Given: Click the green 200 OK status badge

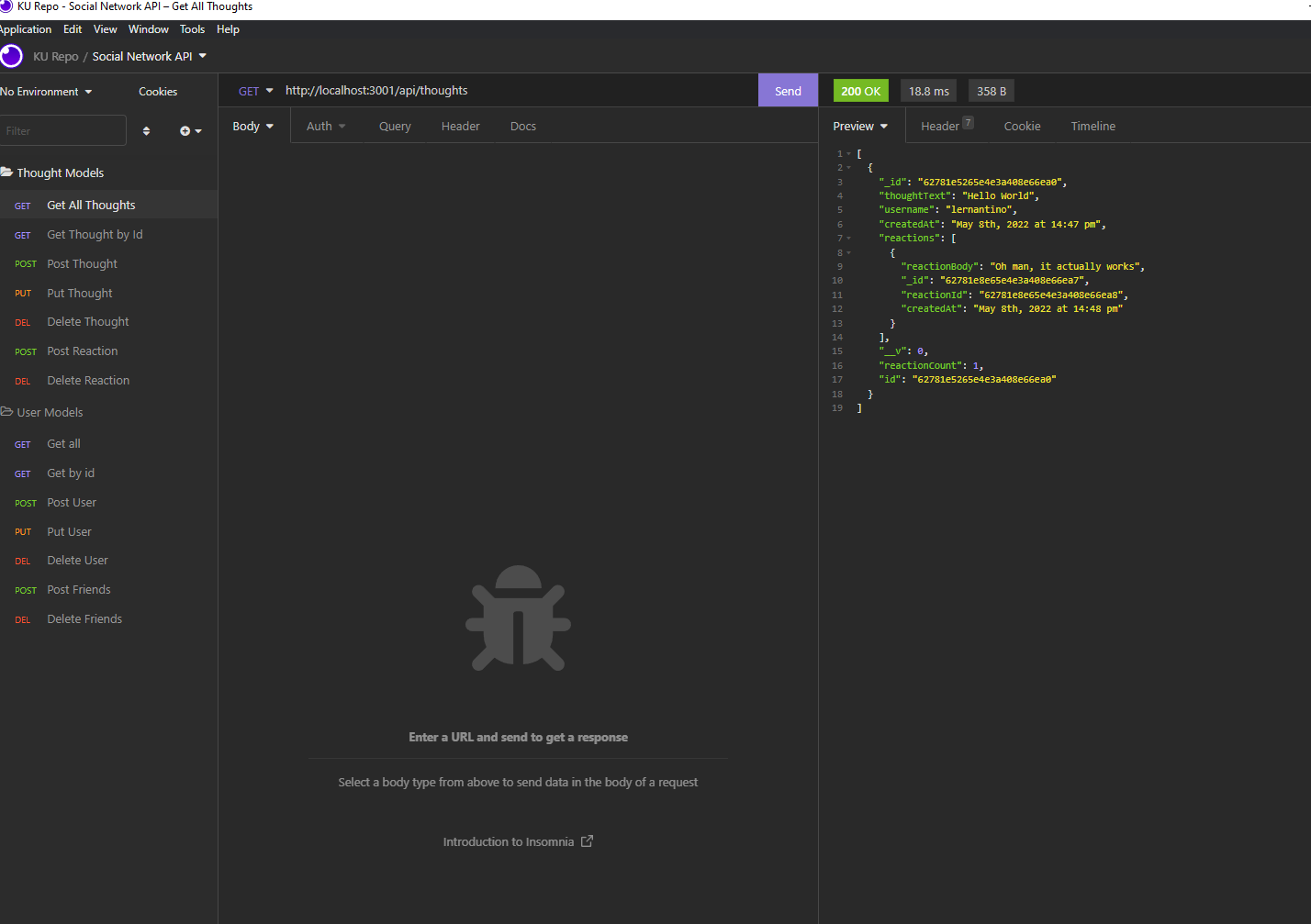Looking at the screenshot, I should click(x=860, y=90).
